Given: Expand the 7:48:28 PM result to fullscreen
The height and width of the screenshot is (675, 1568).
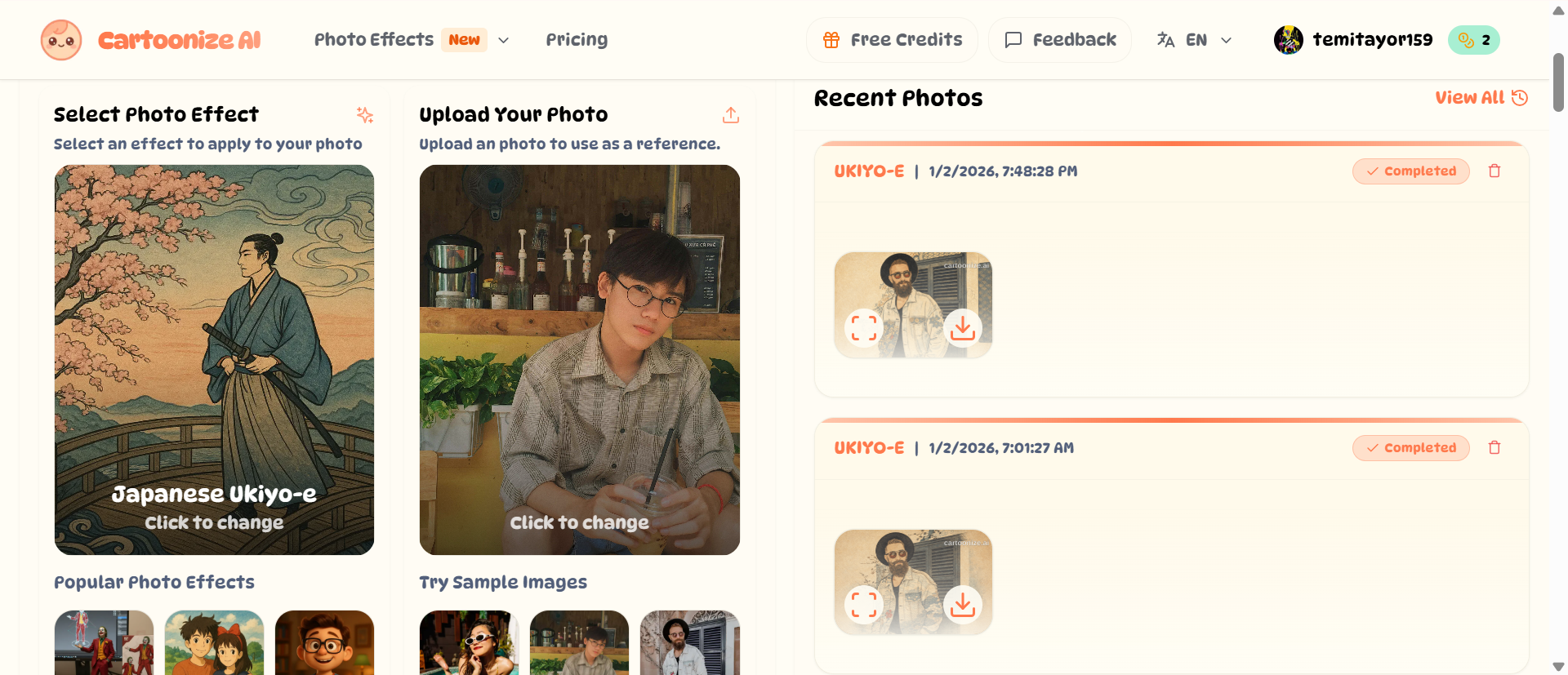Looking at the screenshot, I should point(864,328).
